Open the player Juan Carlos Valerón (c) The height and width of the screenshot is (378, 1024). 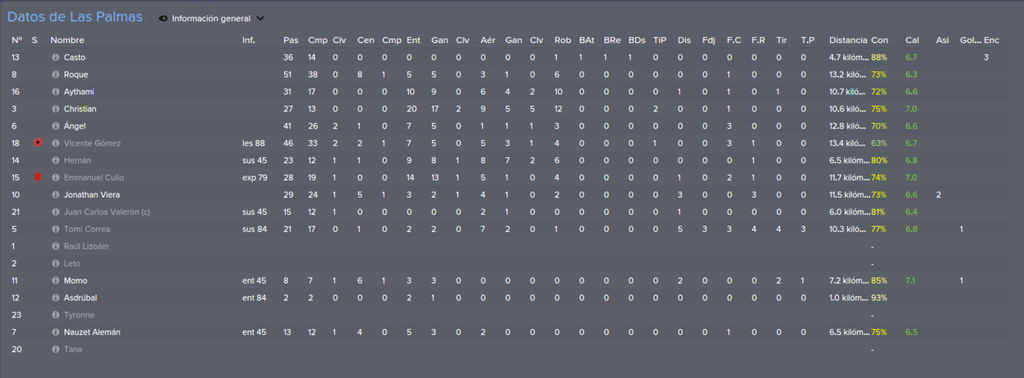point(108,212)
